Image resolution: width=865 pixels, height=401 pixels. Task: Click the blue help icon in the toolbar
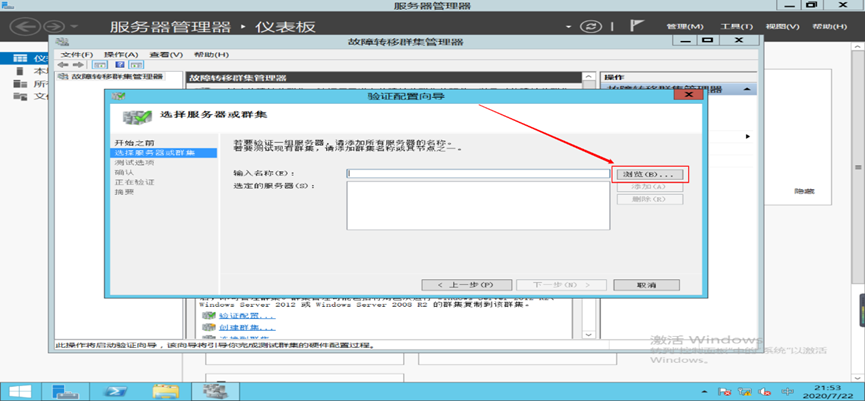(119, 65)
